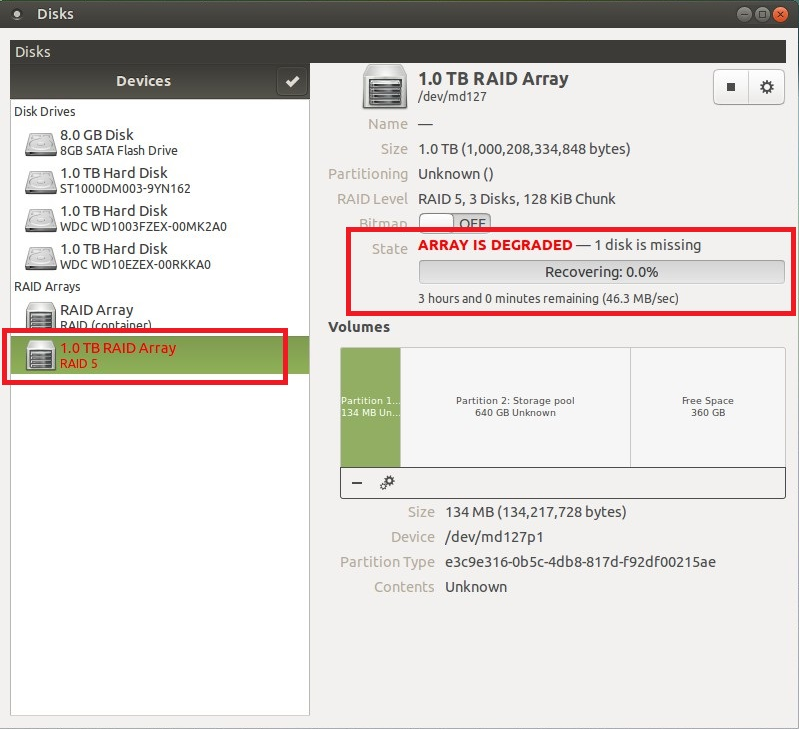Select the WDC WD10EZEX-00RKKA0 hard disk

point(160,257)
